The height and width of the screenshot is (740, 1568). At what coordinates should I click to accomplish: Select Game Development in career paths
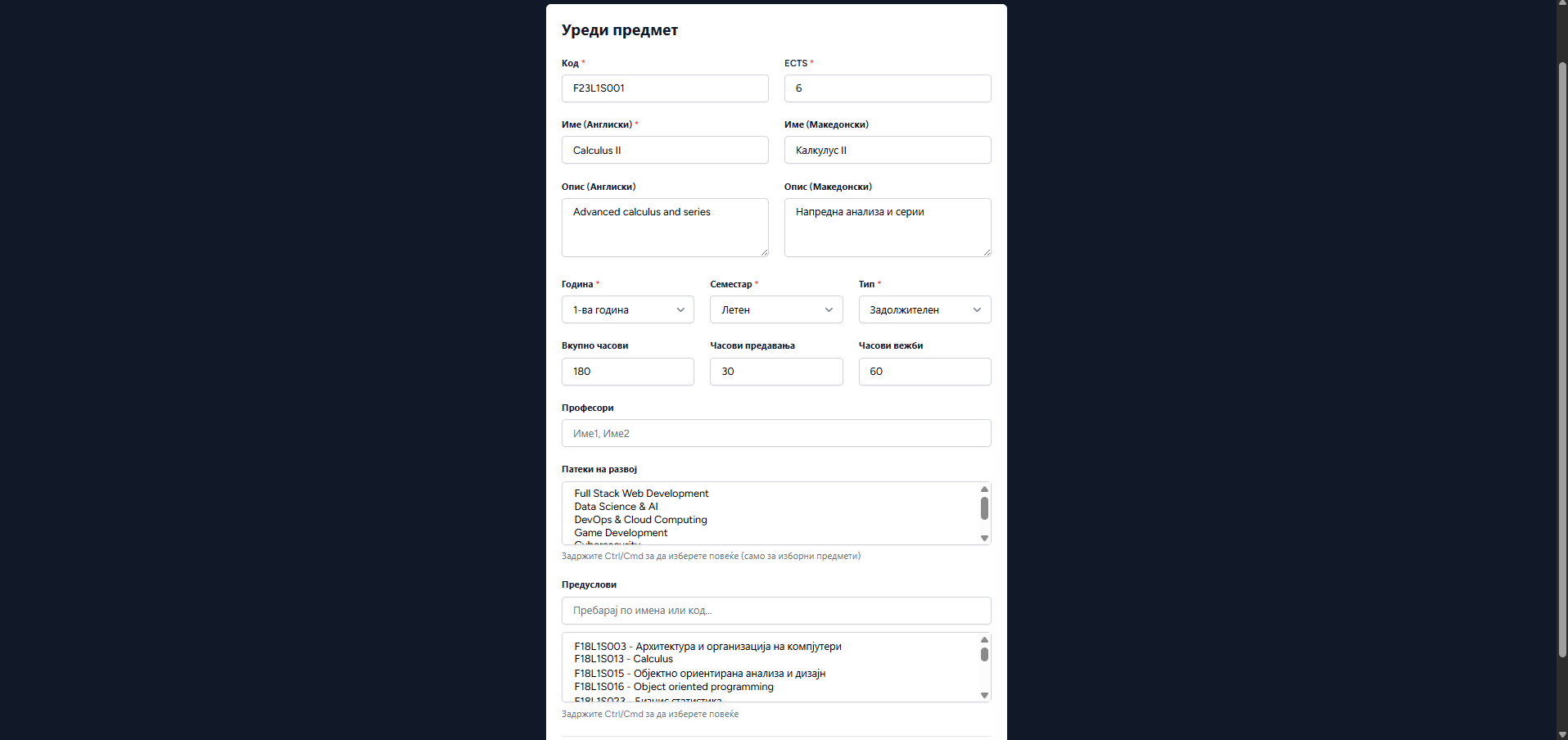coord(621,533)
